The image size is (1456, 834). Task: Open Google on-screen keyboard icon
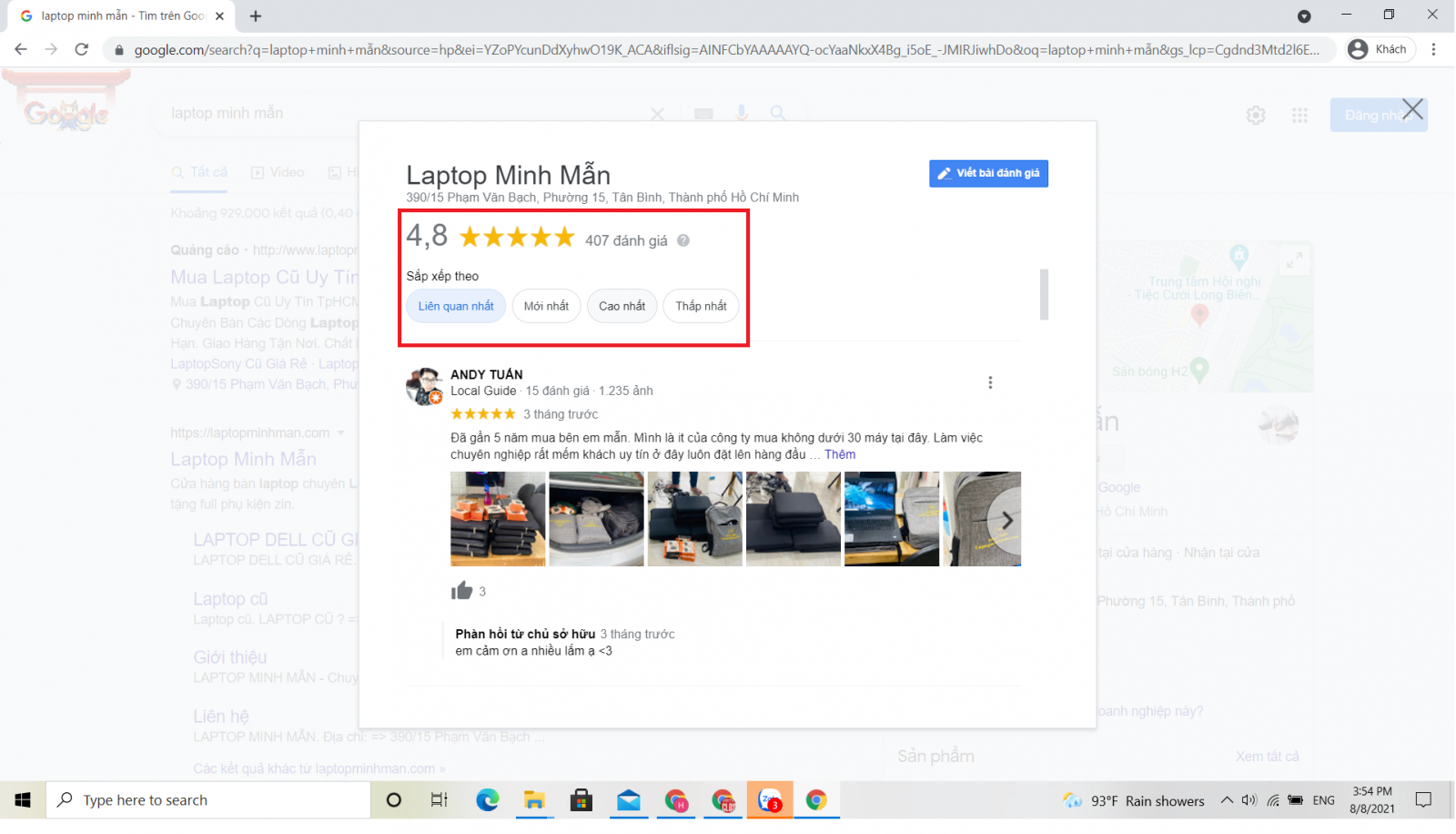click(x=703, y=114)
